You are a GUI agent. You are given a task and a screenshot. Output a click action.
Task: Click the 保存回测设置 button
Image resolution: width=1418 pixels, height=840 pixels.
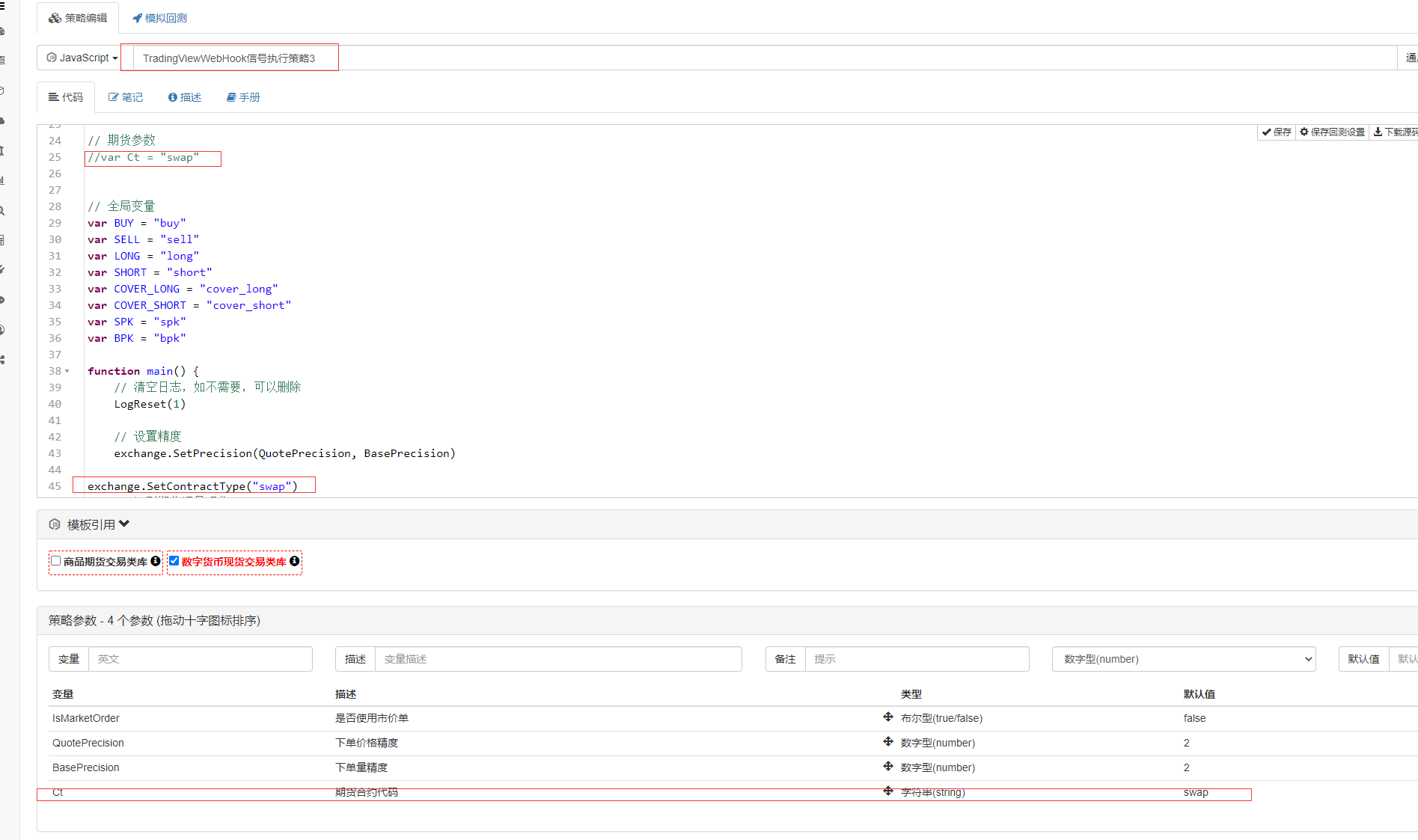[1332, 132]
